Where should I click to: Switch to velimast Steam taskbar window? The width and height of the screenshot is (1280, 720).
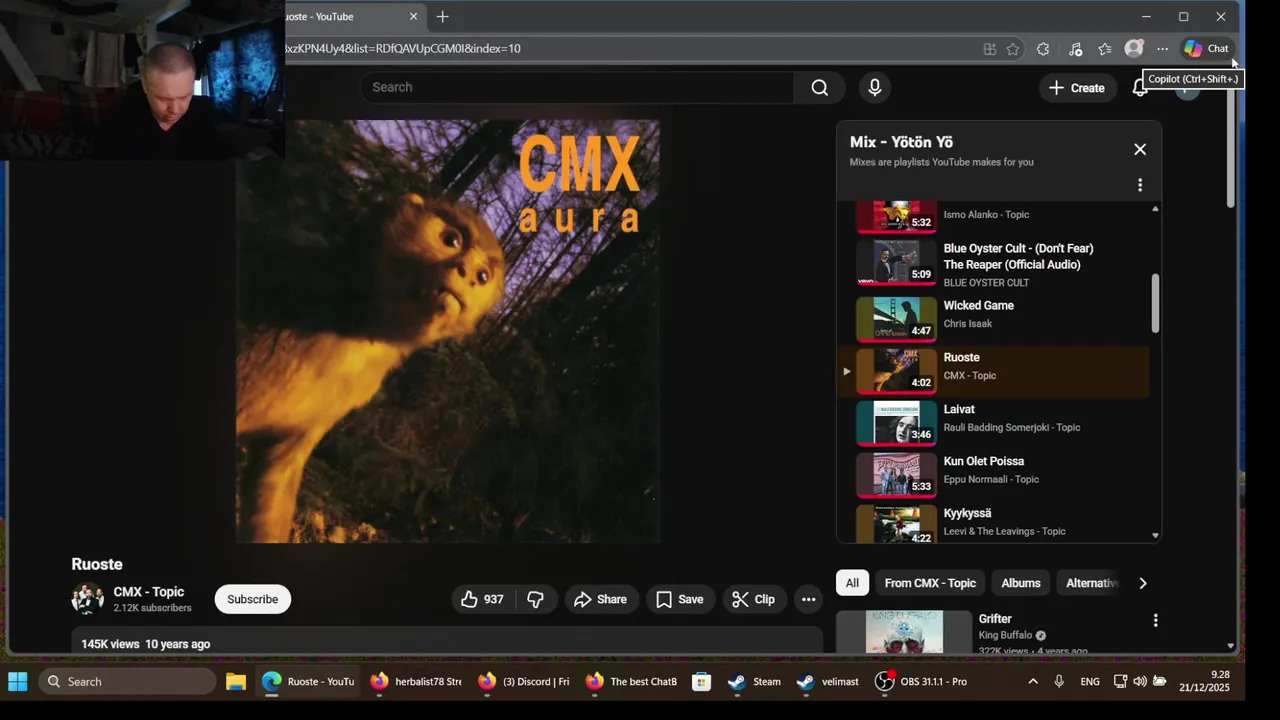828,682
